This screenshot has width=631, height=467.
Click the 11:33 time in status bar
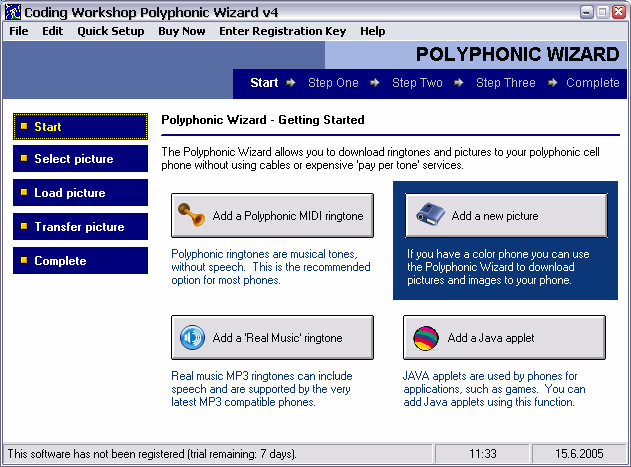pyautogui.click(x=483, y=454)
